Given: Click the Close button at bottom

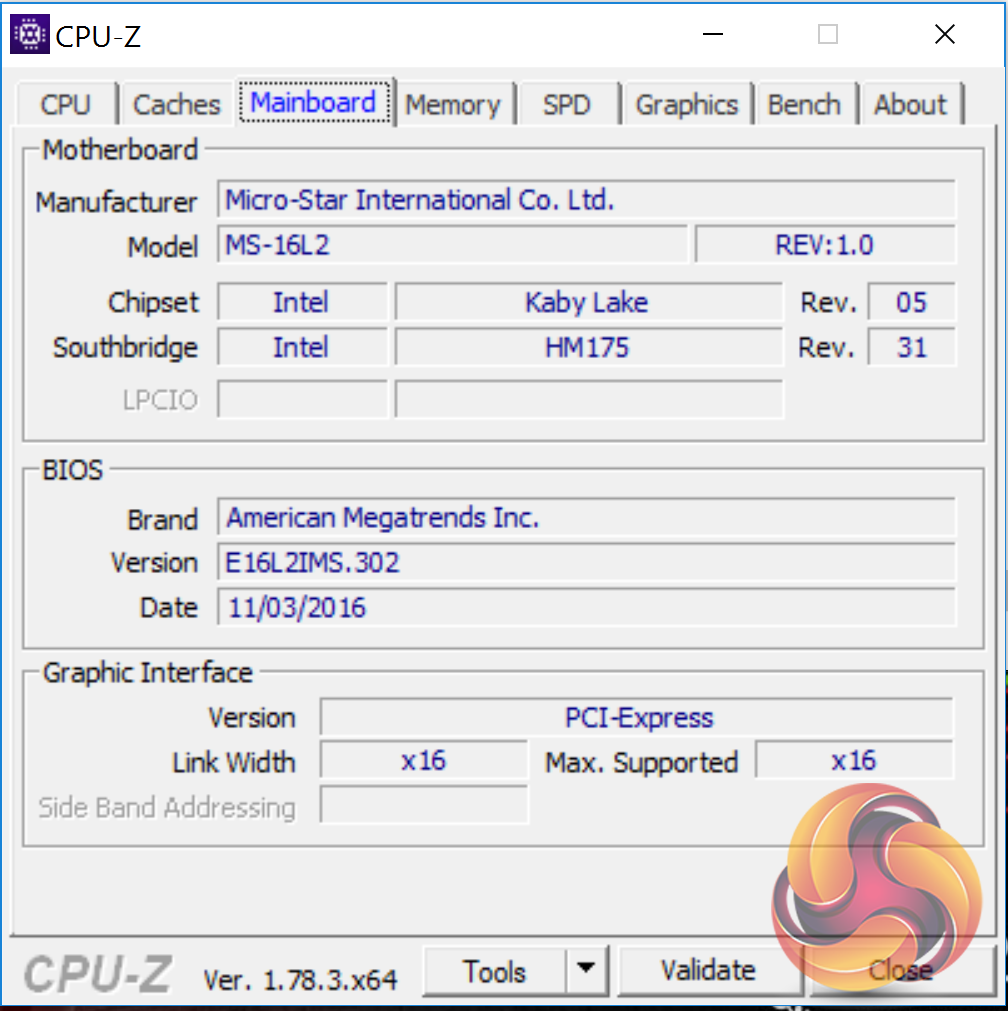Looking at the screenshot, I should coord(900,971).
